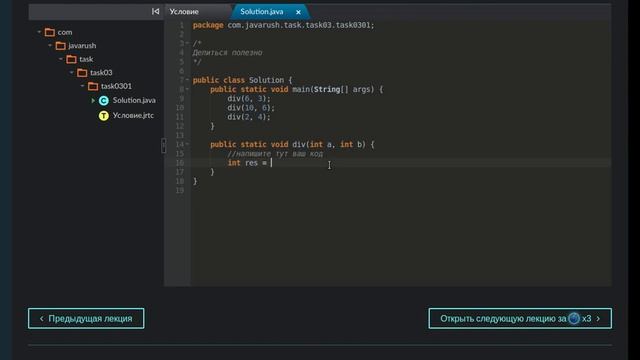Click the task folder icon
The width and height of the screenshot is (640, 360).
[71, 59]
